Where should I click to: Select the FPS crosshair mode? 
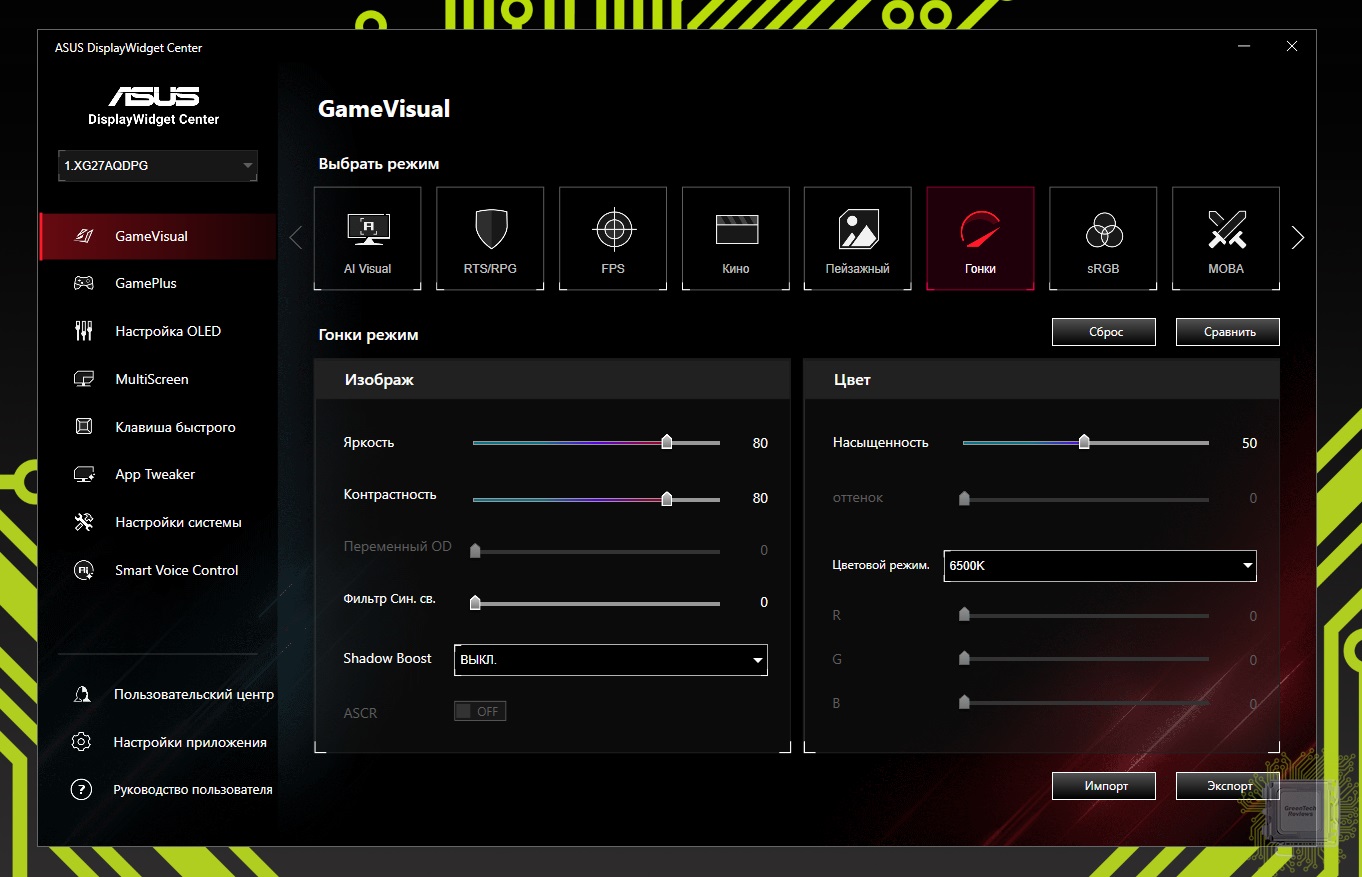coord(613,238)
